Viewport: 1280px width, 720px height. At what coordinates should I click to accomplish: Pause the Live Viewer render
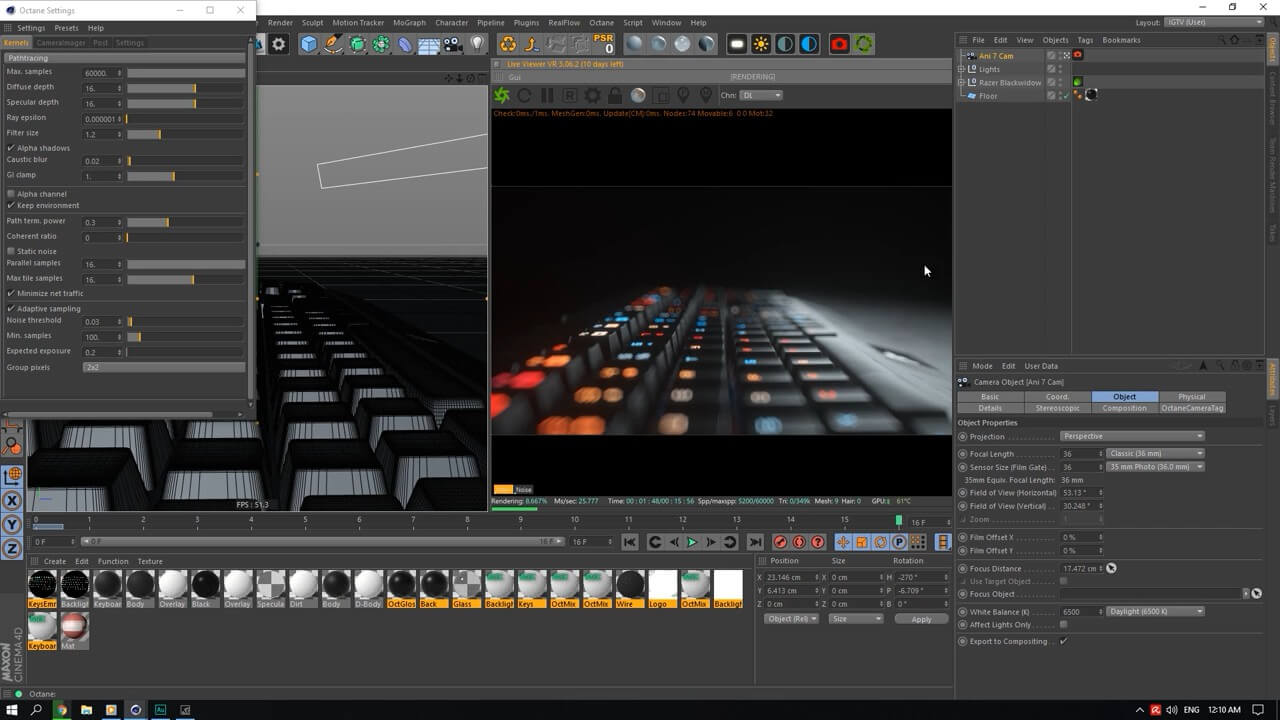(x=547, y=96)
